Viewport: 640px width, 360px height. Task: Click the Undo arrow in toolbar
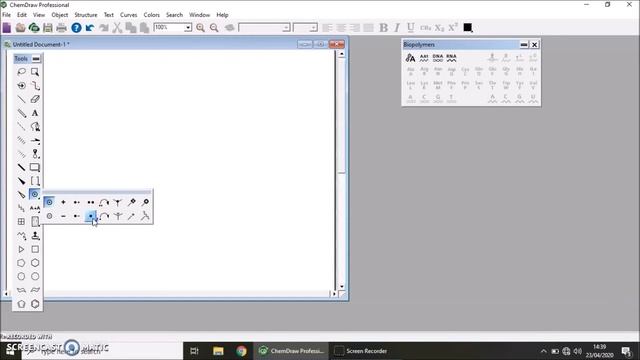[x=90, y=28]
